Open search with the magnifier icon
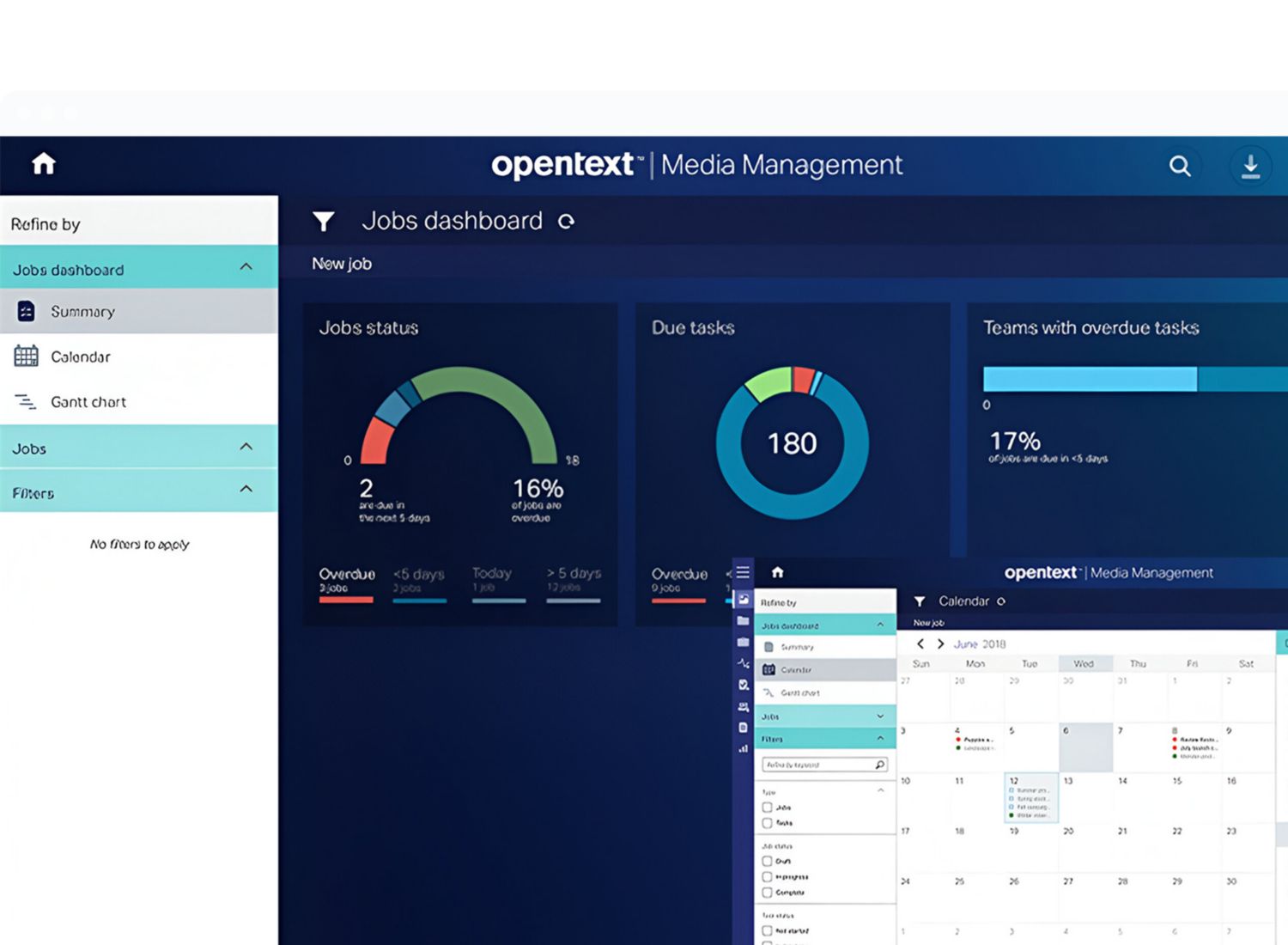 [x=1180, y=166]
